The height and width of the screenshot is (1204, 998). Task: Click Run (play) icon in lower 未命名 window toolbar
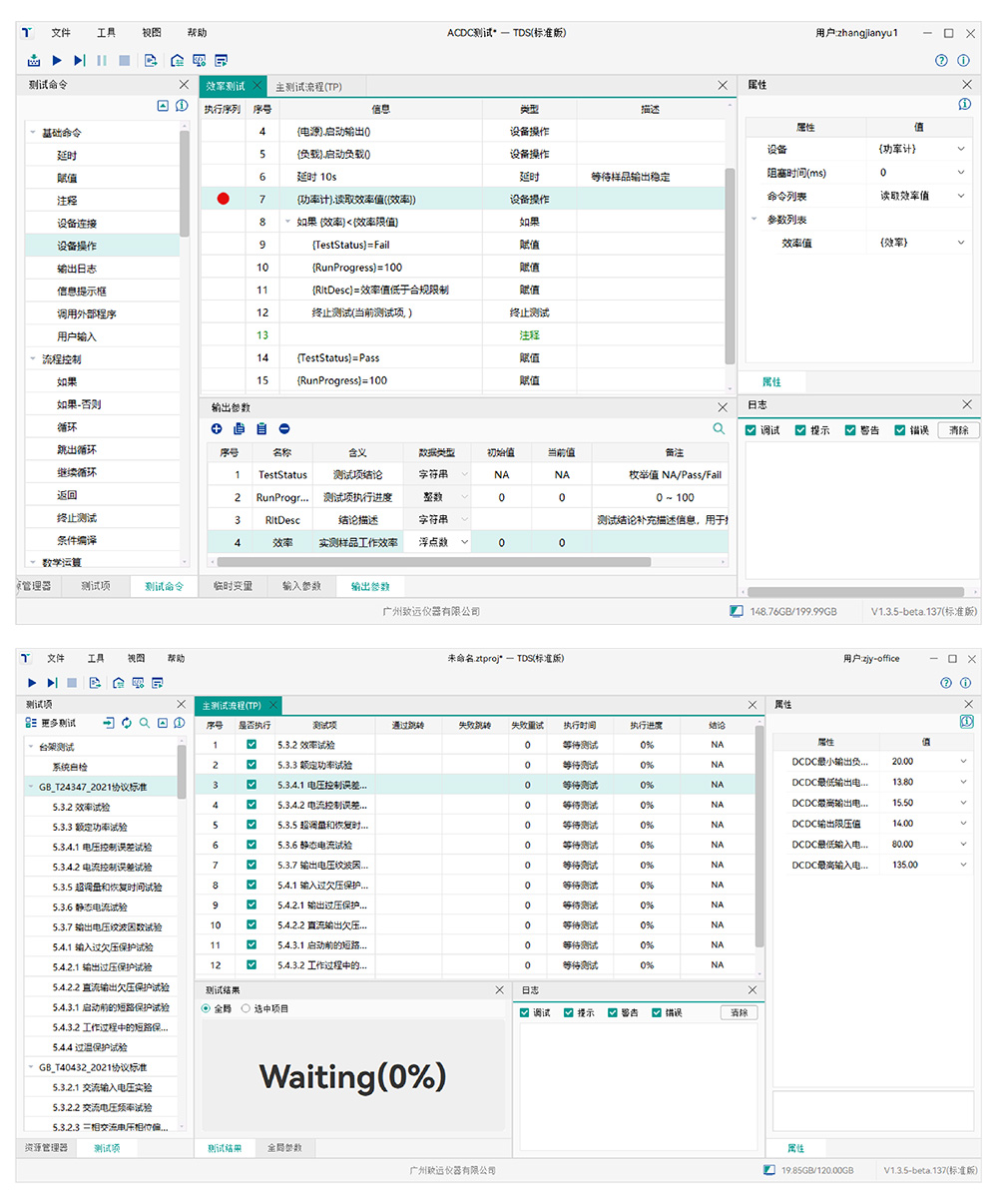pos(32,683)
